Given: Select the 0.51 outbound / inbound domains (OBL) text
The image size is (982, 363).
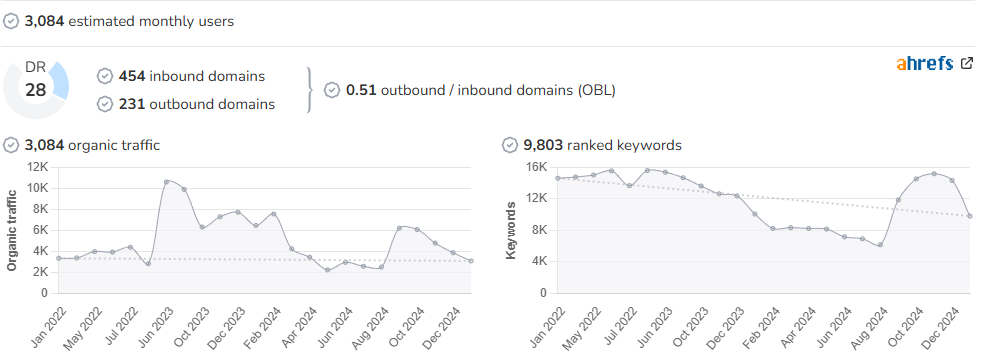Looking at the screenshot, I should pos(481,90).
